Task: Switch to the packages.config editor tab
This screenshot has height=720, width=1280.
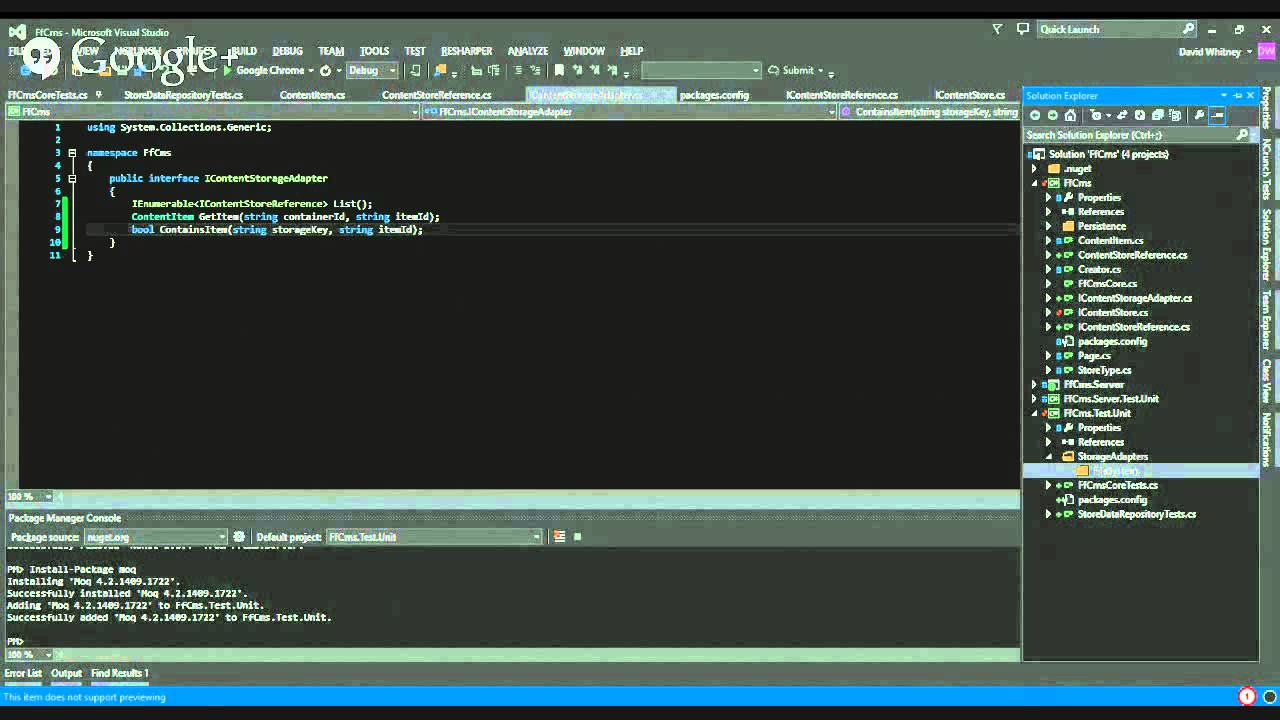Action: coord(714,95)
